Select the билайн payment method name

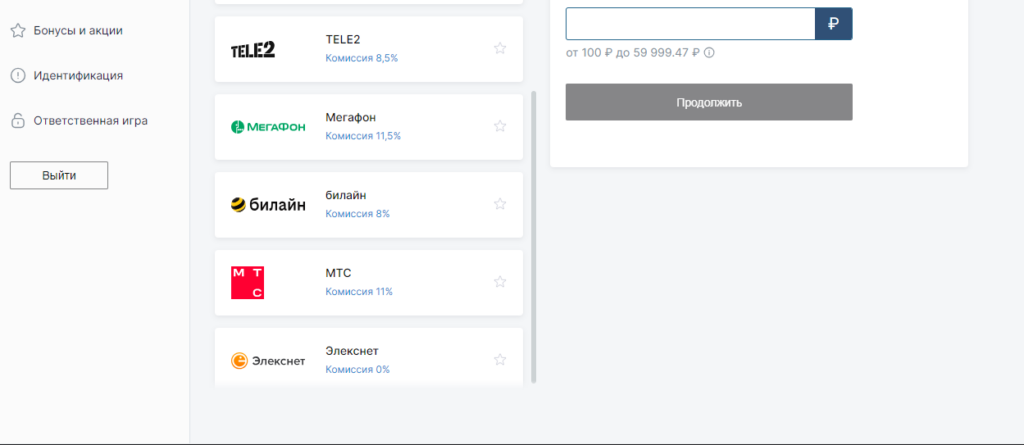click(x=346, y=195)
